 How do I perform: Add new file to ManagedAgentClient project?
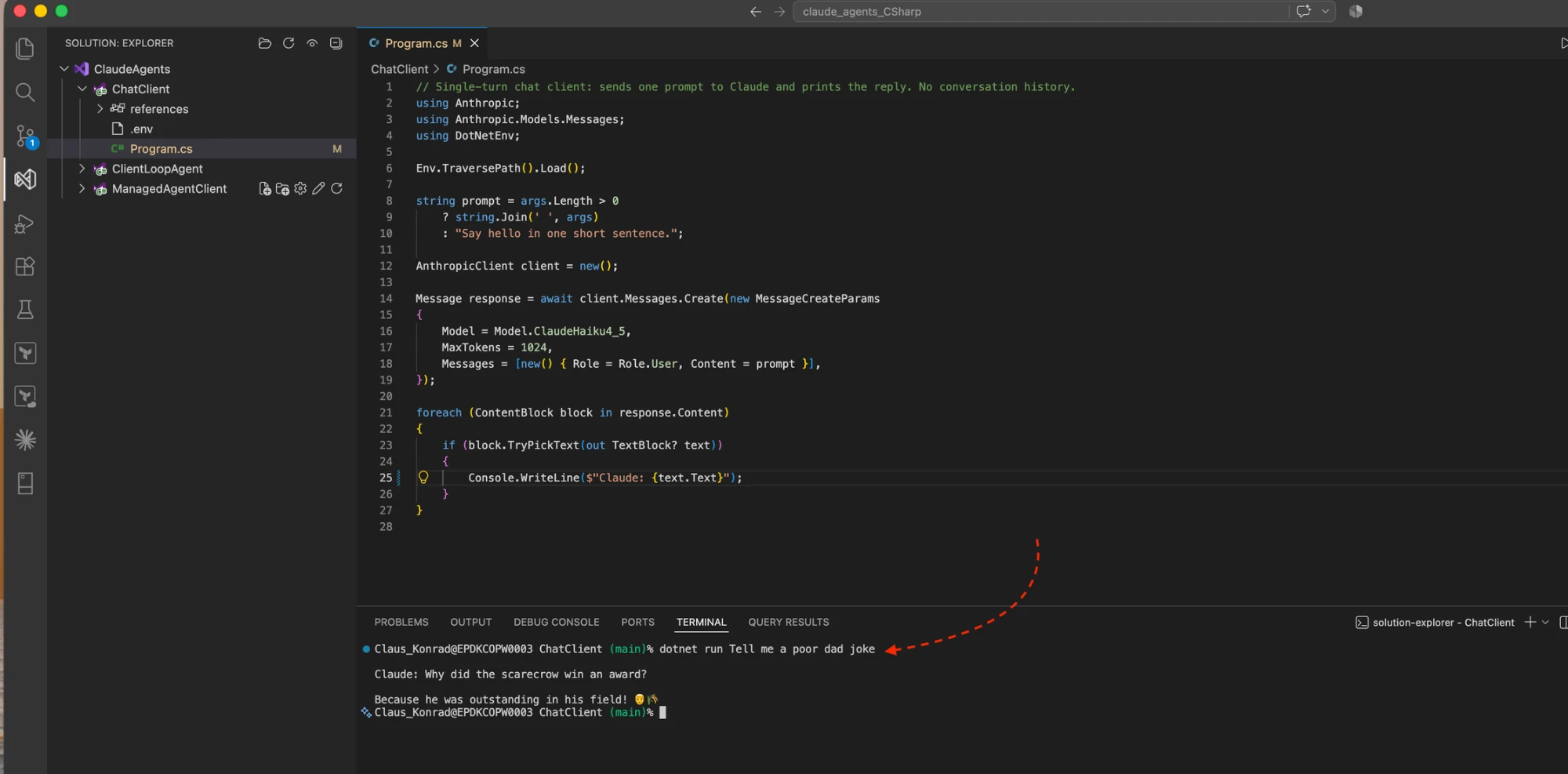(265, 189)
